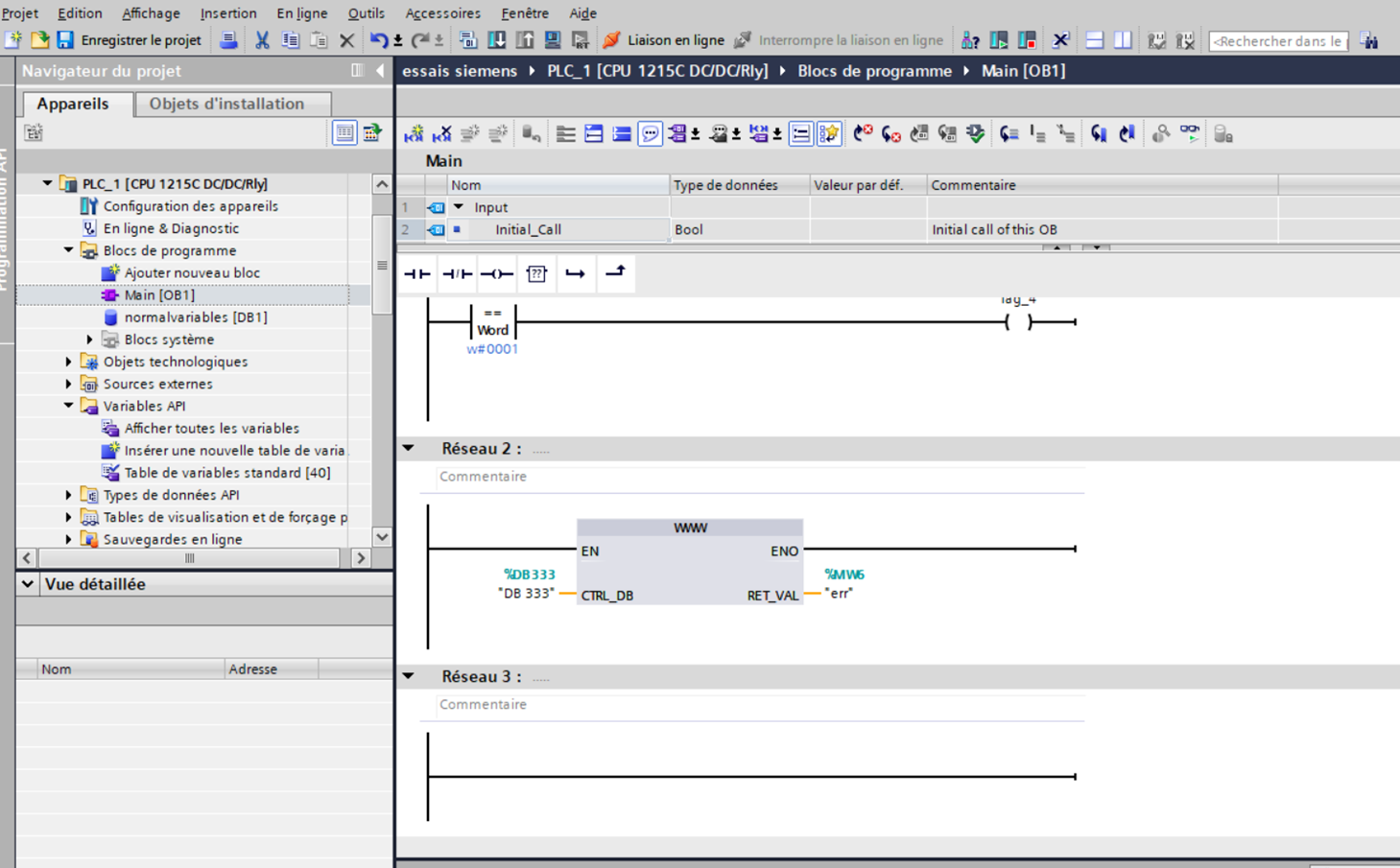The width and height of the screenshot is (1400, 868).
Task: Click the Save project disk icon
Action: [65, 40]
